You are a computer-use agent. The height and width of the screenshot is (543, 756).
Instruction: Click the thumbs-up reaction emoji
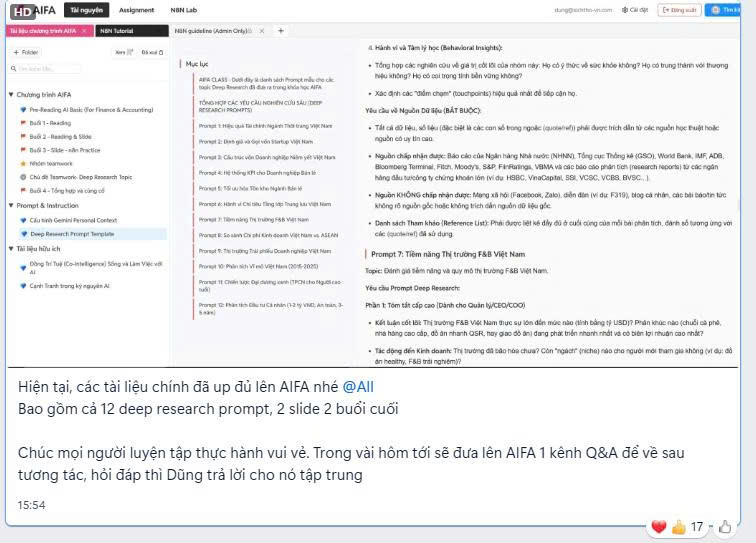coord(679,528)
